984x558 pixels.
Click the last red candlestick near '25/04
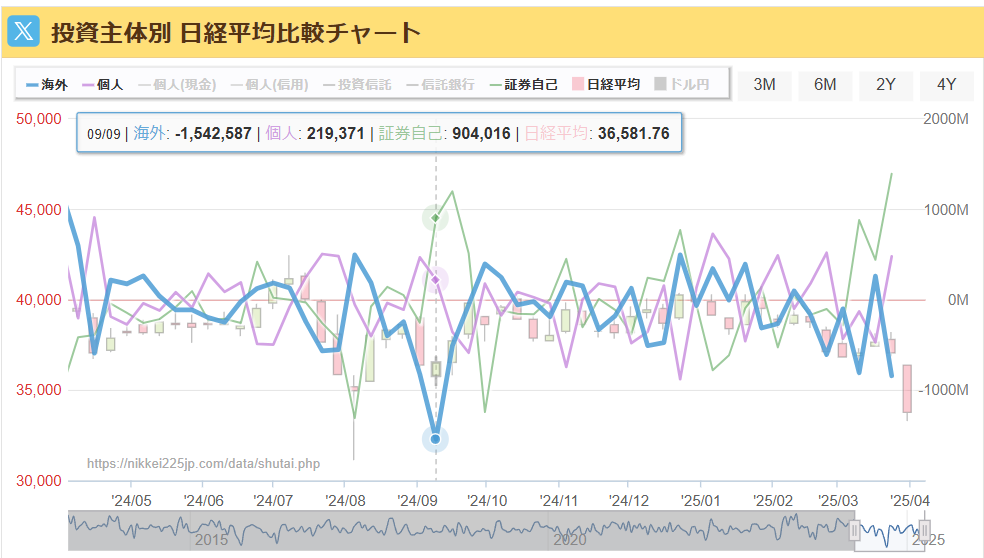[907, 389]
